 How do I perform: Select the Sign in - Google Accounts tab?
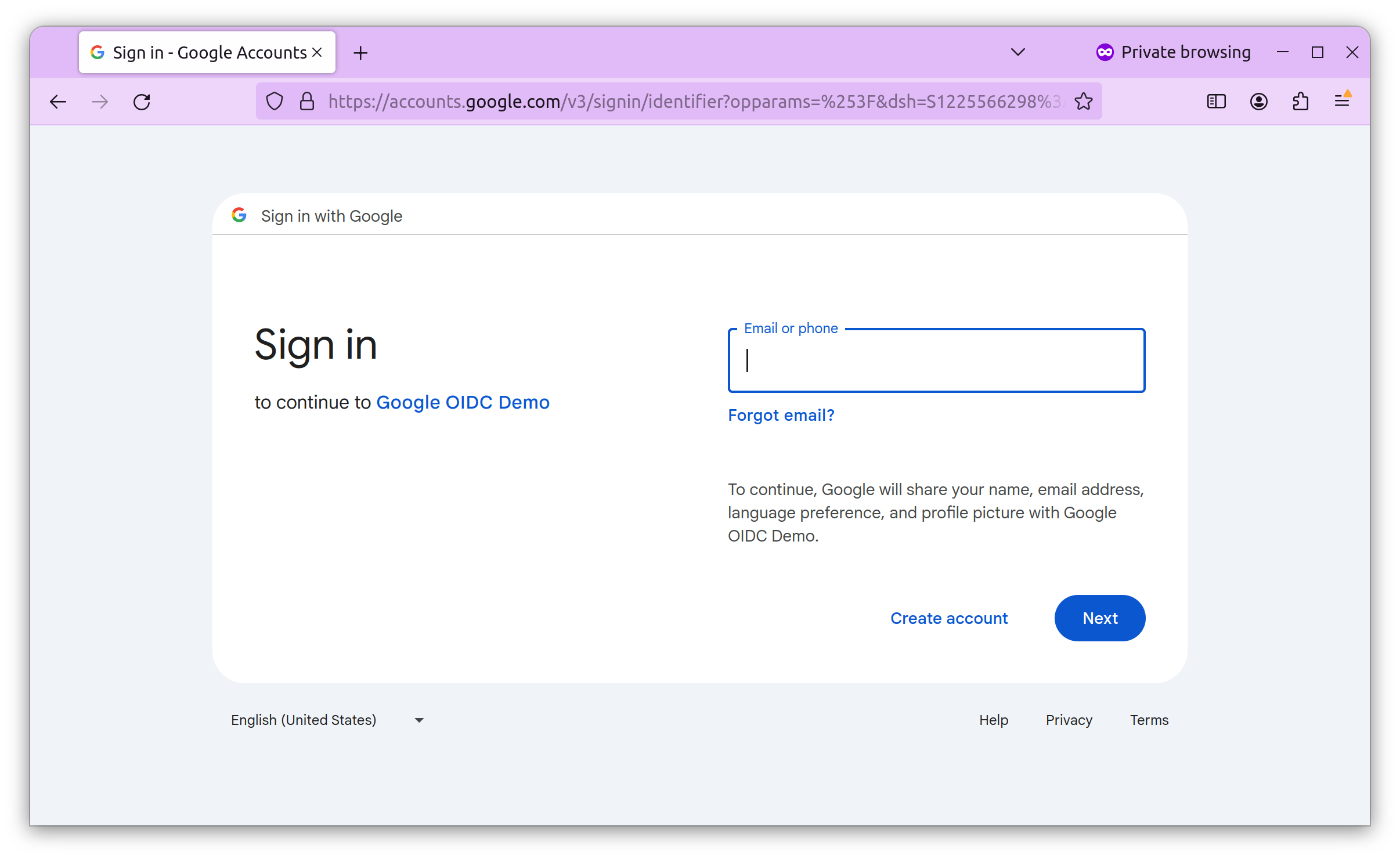[207, 52]
